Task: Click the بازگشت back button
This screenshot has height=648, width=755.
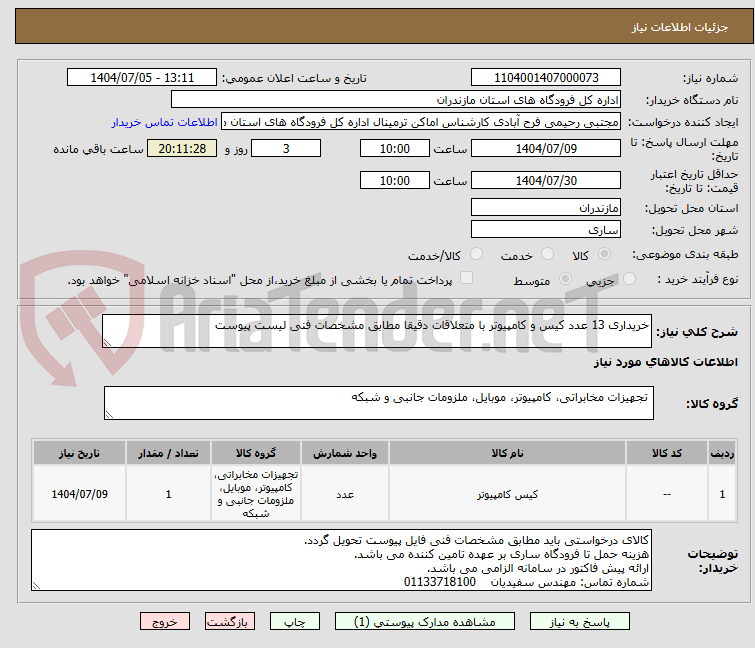Action: [x=230, y=622]
